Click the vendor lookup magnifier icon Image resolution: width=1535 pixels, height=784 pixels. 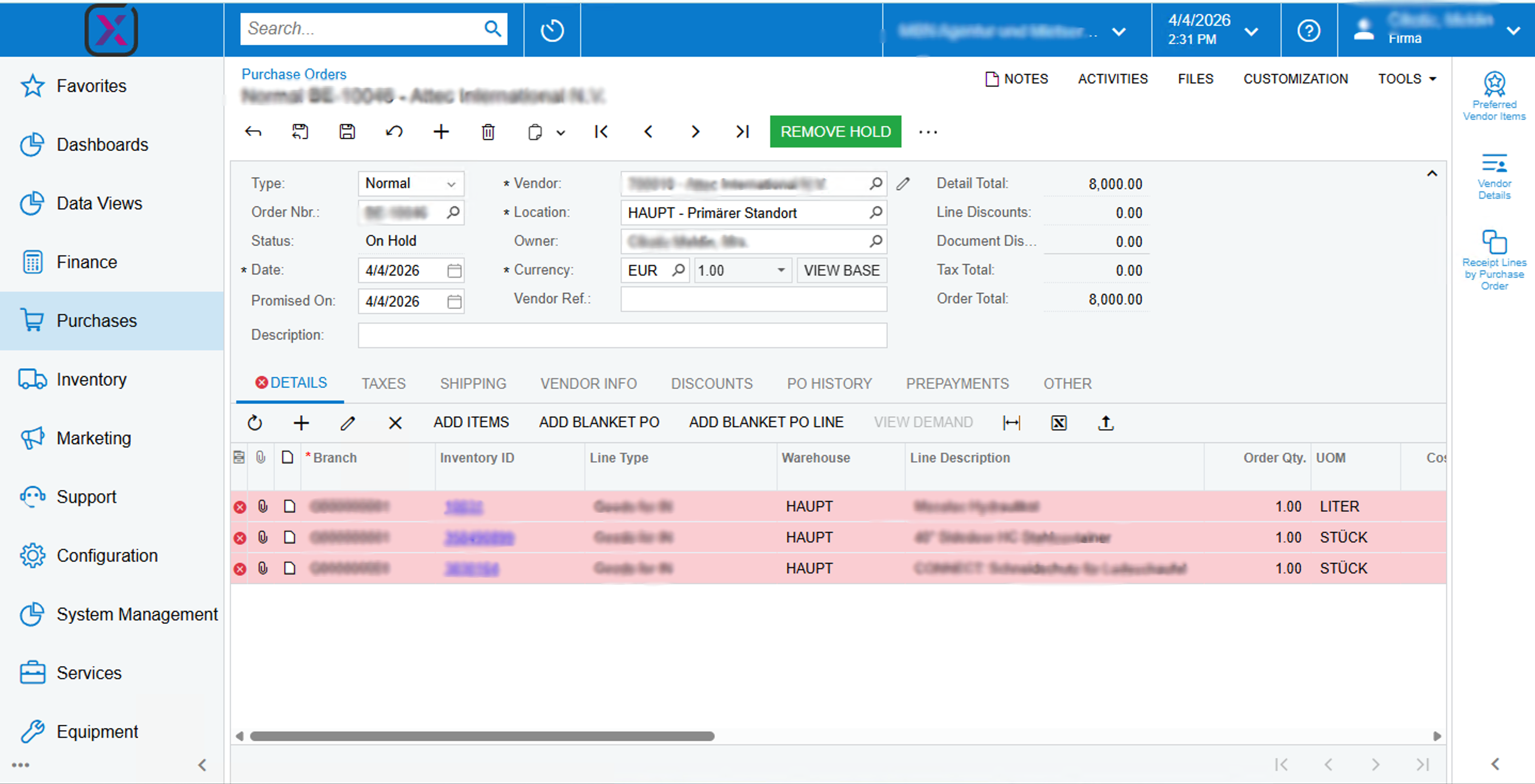(x=875, y=184)
